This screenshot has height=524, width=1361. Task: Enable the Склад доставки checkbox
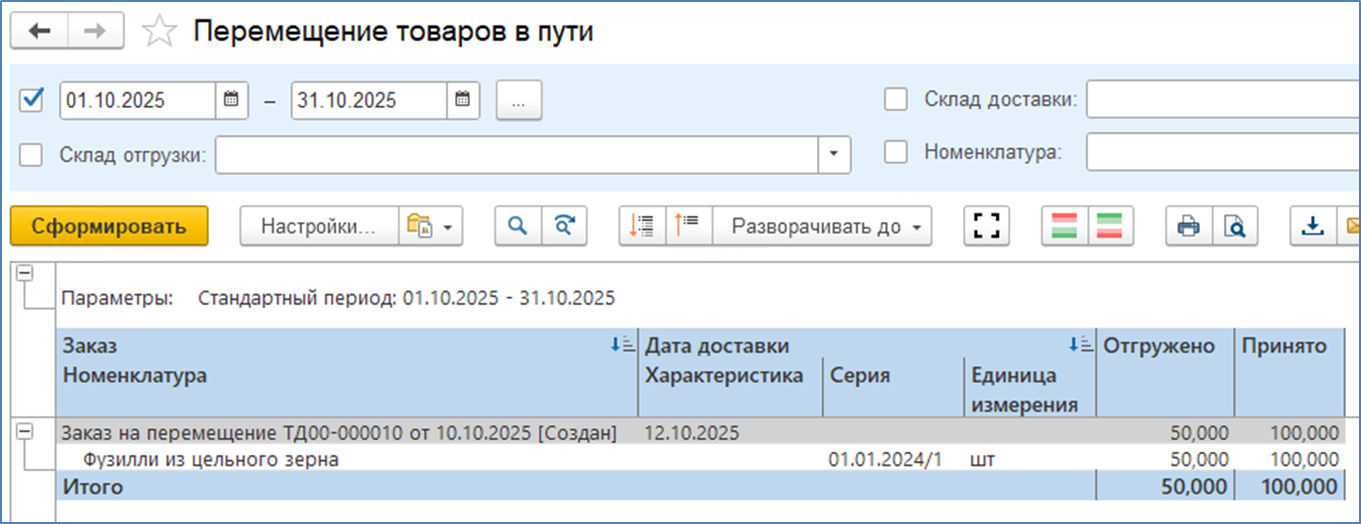896,99
